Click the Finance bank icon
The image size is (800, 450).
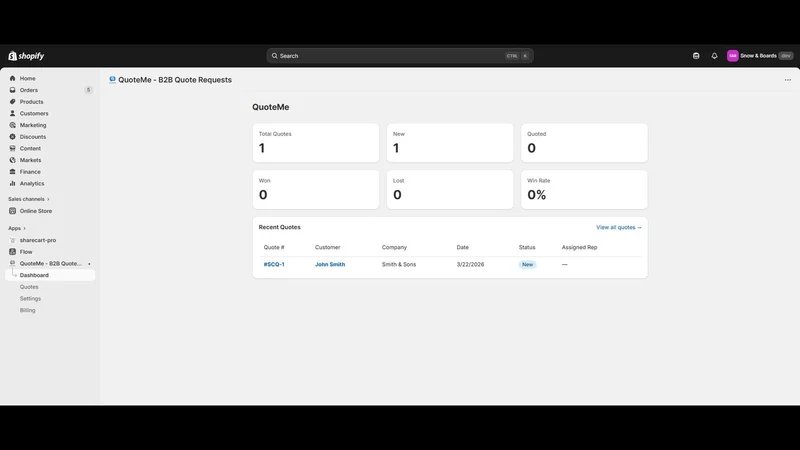pos(12,172)
